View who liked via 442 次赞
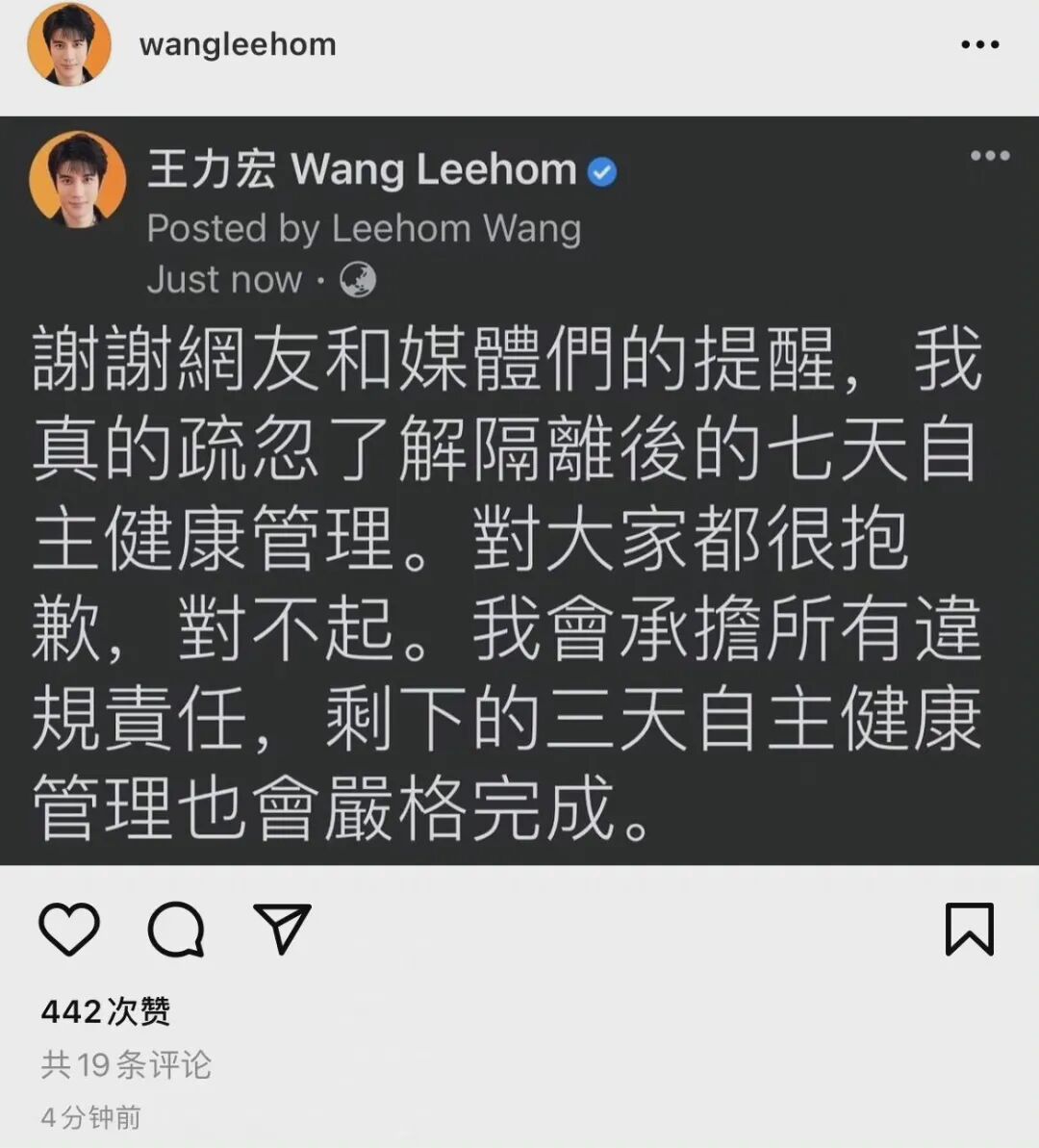1039x1148 pixels. 106,1011
